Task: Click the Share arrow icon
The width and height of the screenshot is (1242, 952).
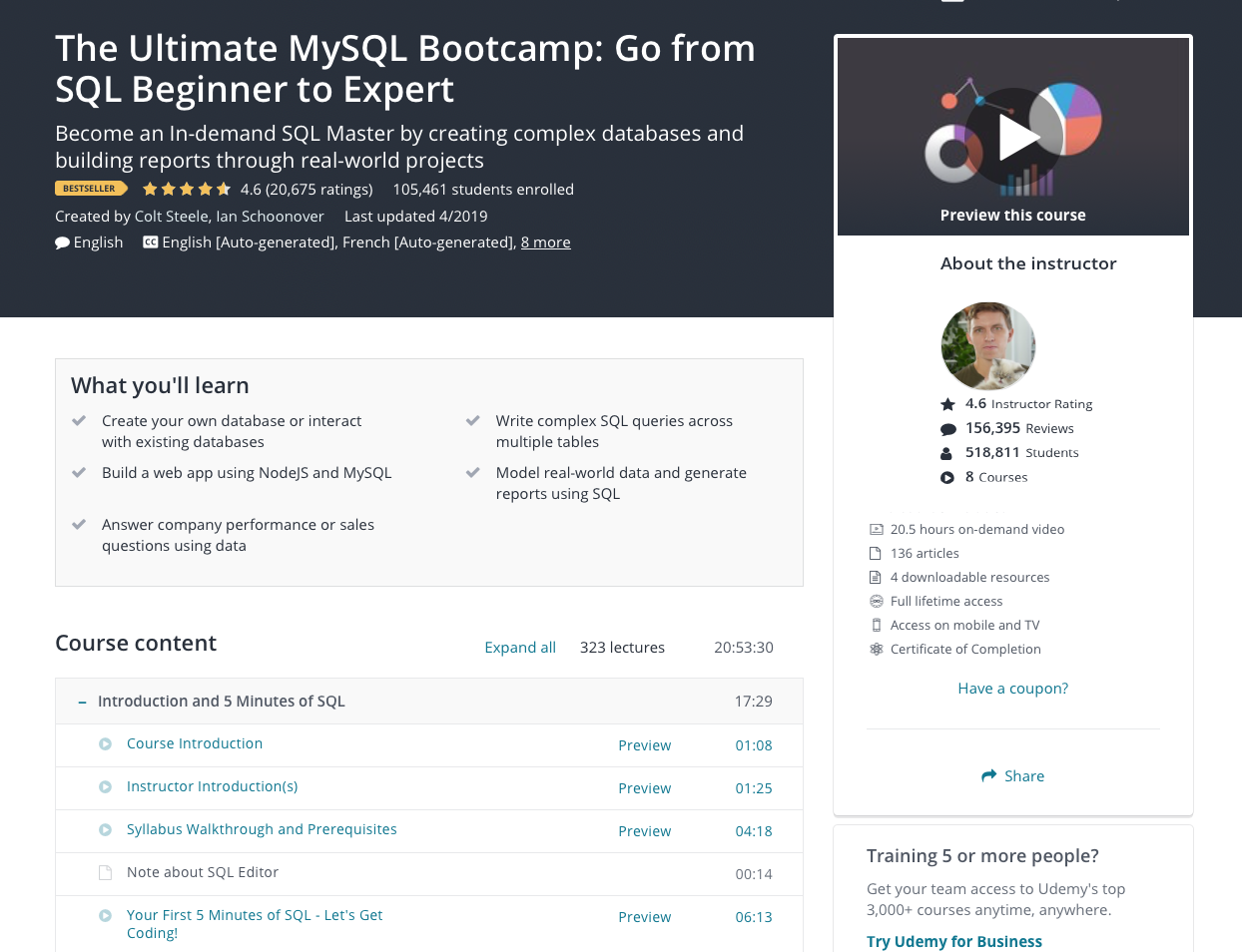Action: click(x=988, y=776)
